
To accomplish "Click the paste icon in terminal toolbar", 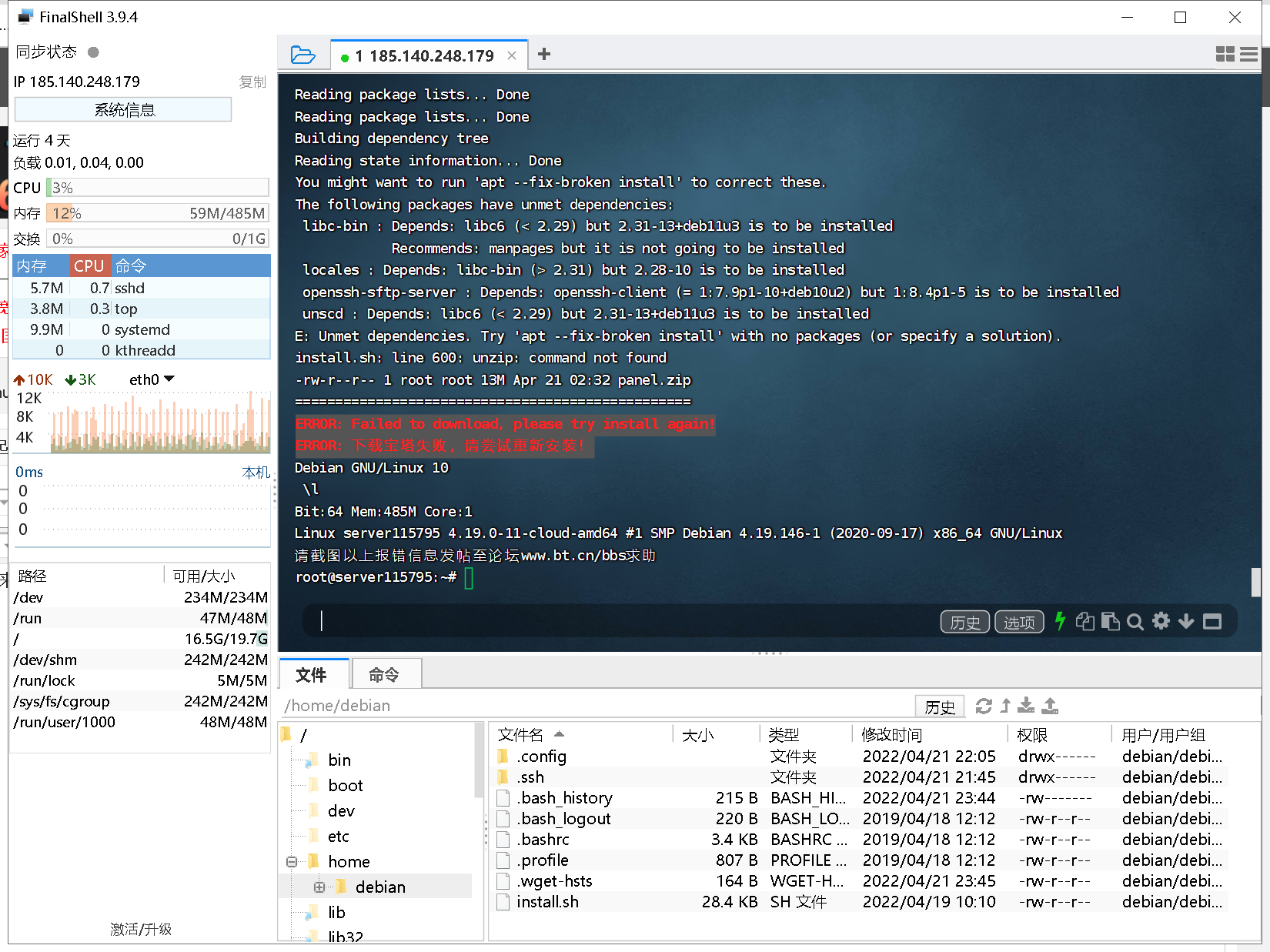I will [1110, 621].
